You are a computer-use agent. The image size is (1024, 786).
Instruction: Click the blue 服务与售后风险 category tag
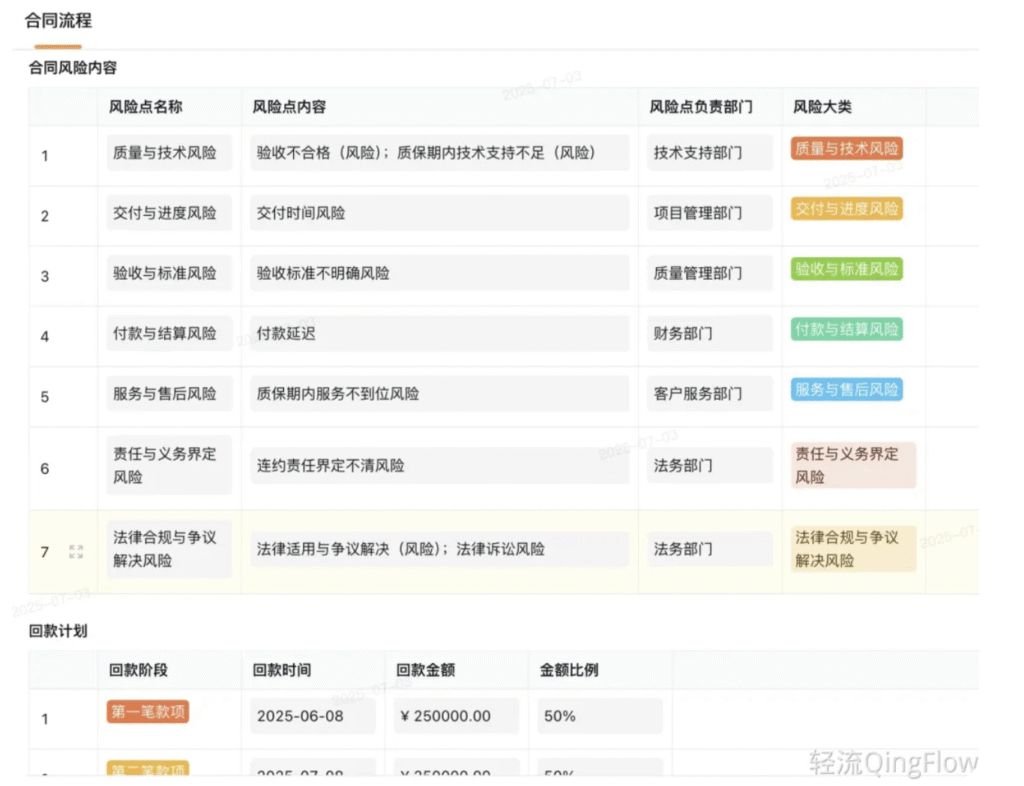click(846, 389)
